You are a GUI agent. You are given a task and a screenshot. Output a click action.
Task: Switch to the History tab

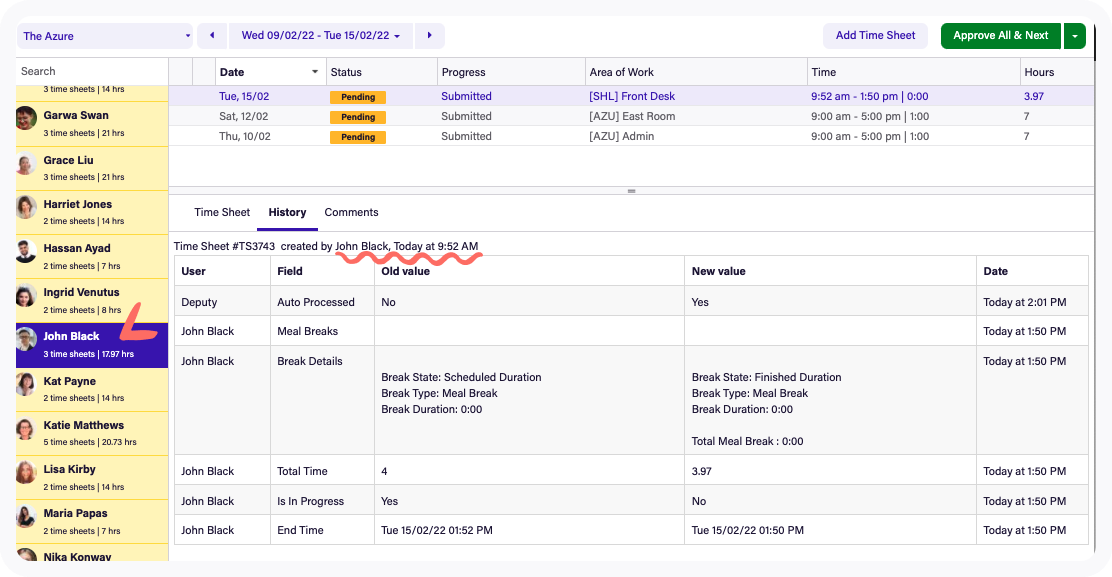(x=287, y=213)
